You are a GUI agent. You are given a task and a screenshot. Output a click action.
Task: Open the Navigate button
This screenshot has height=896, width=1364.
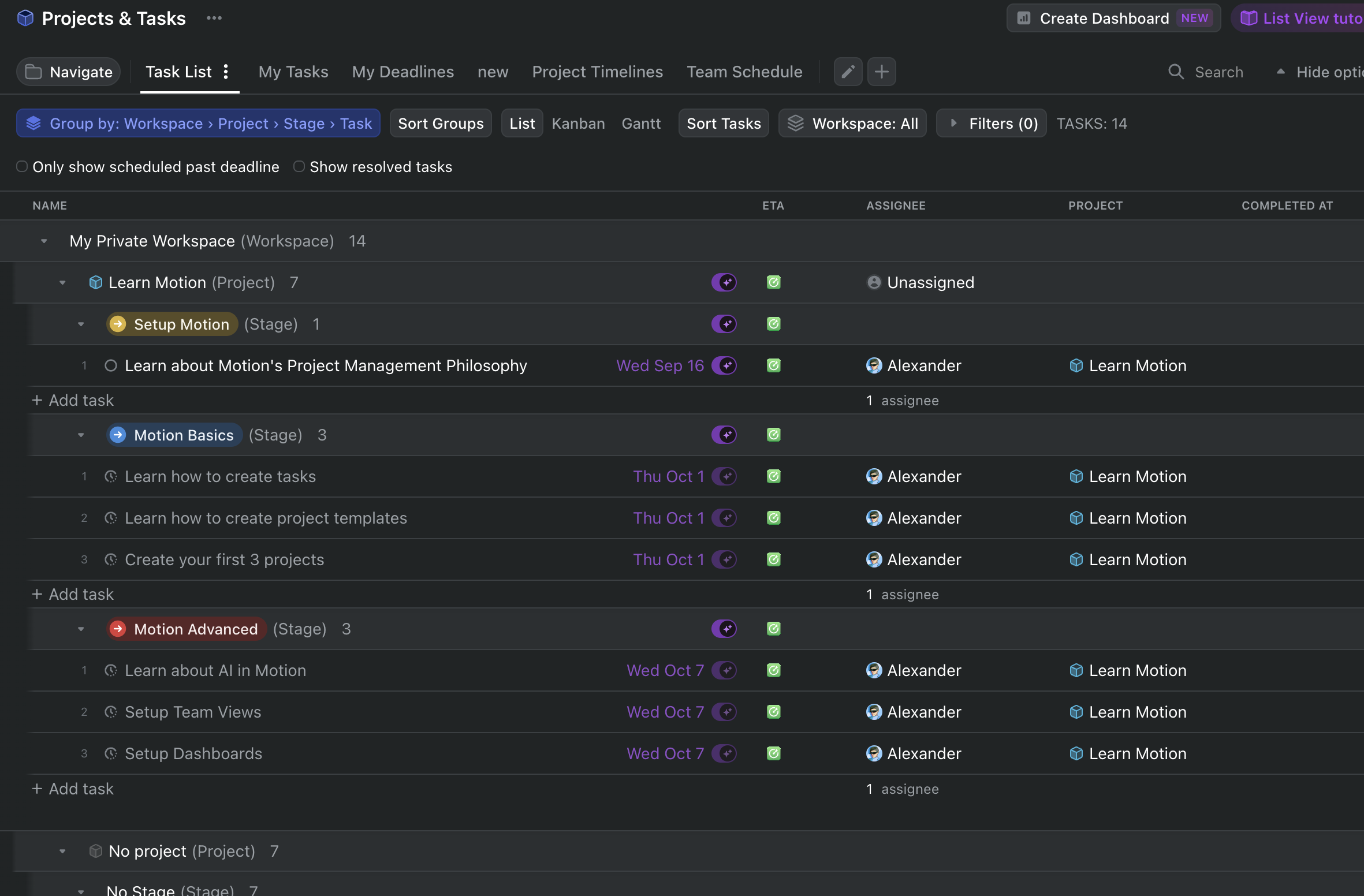pyautogui.click(x=69, y=72)
